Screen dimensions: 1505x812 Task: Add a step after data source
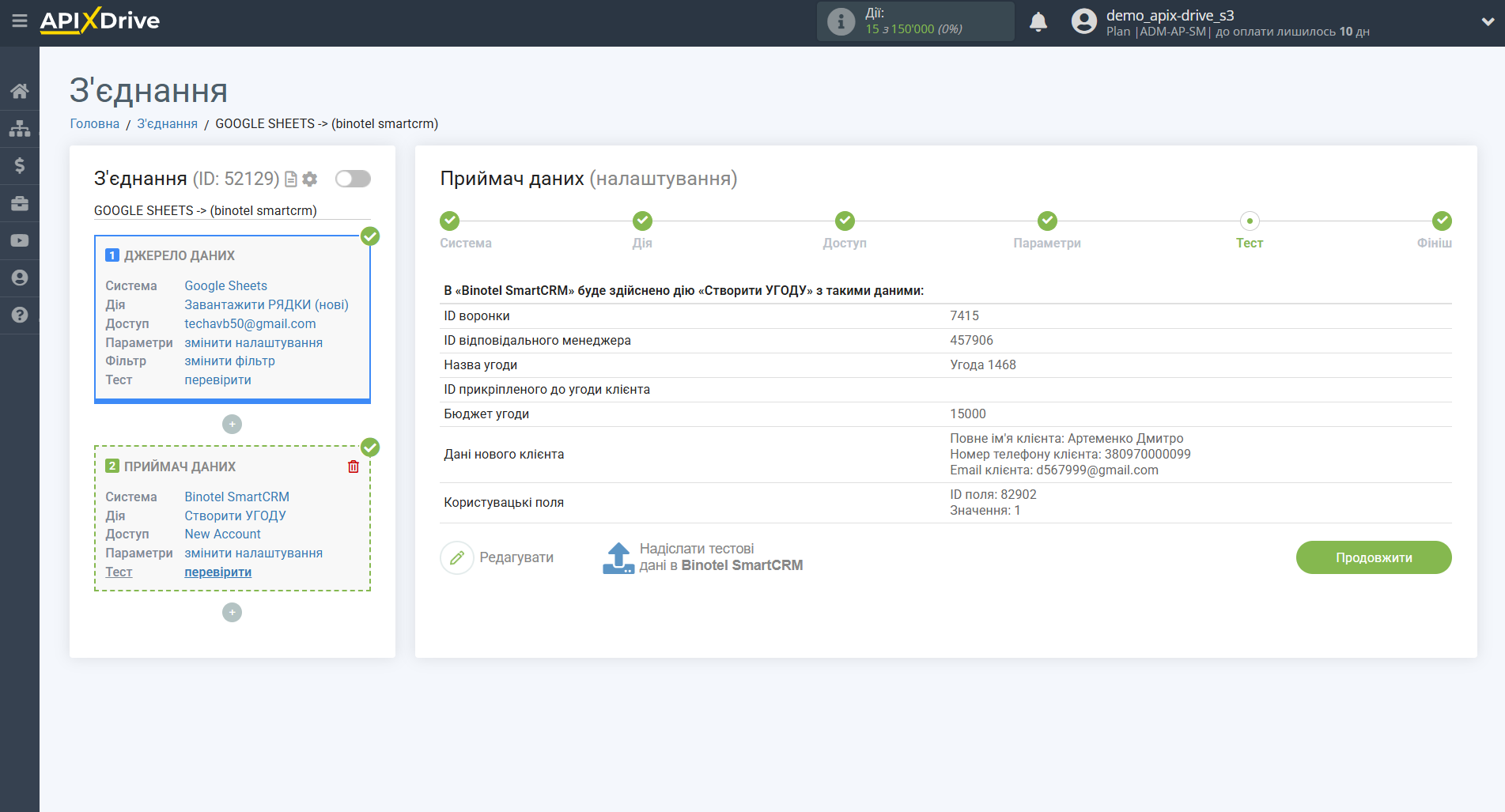[232, 425]
